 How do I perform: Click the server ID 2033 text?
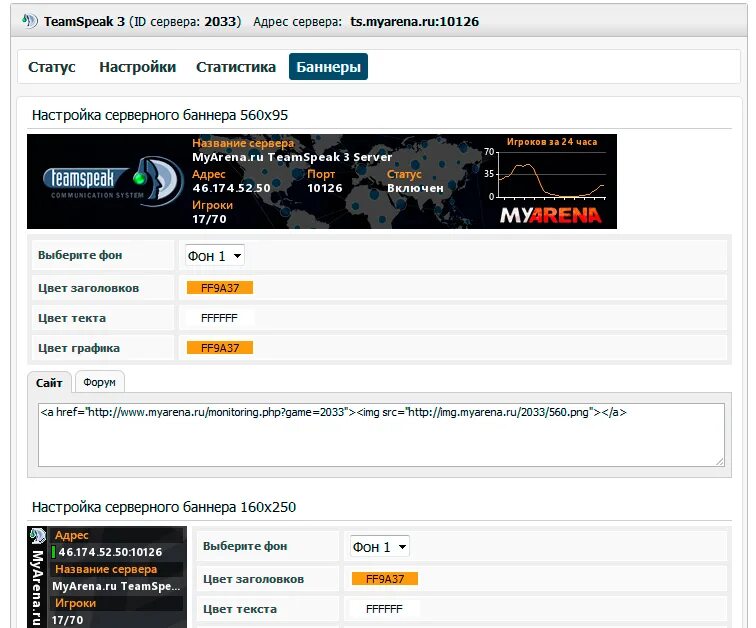coord(220,22)
